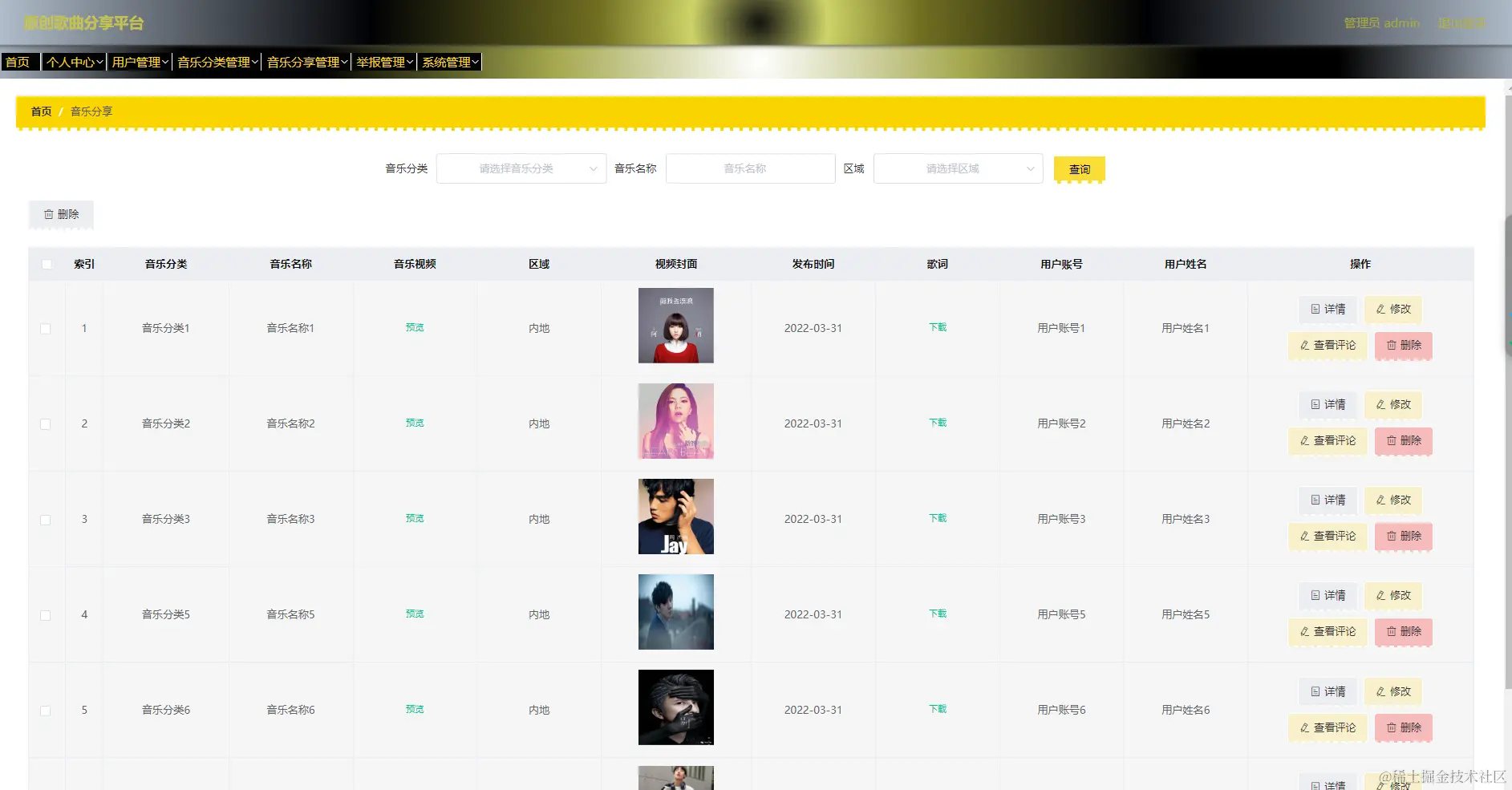Viewport: 1512px width, 790px height.
Task: Preview music video of 音乐名称3
Action: click(x=415, y=519)
